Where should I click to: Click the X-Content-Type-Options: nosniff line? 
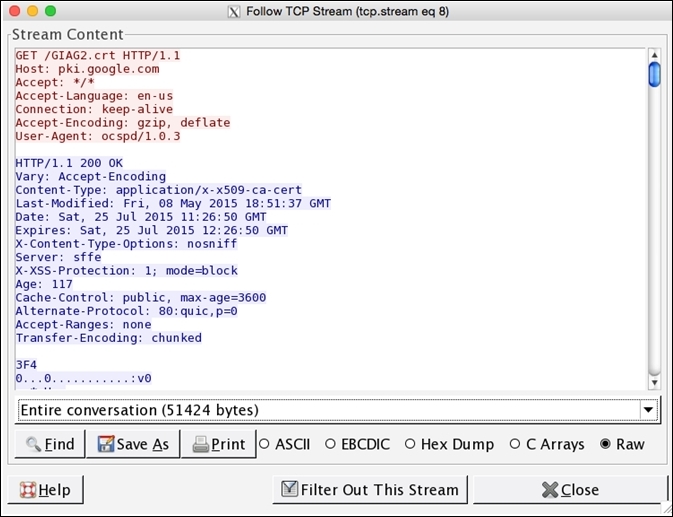coord(127,243)
